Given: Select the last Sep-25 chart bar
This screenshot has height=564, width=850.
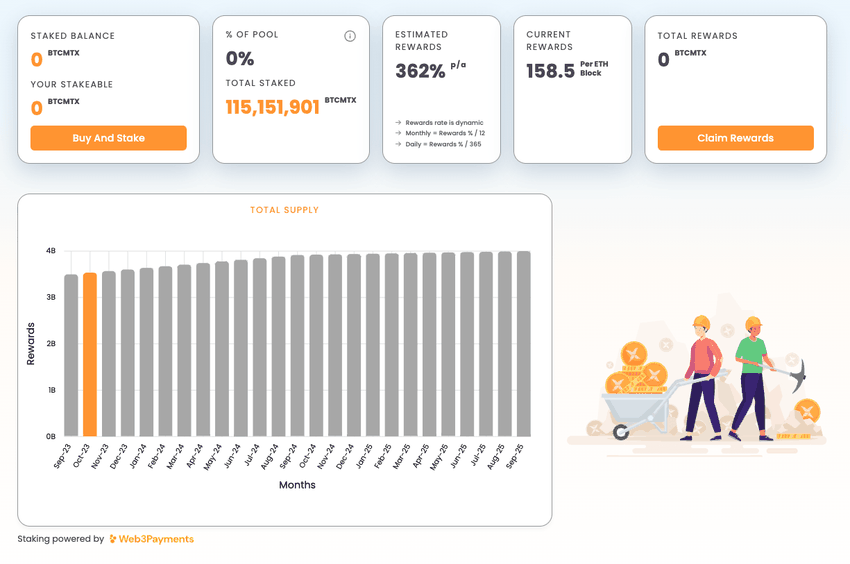Looking at the screenshot, I should (x=524, y=344).
